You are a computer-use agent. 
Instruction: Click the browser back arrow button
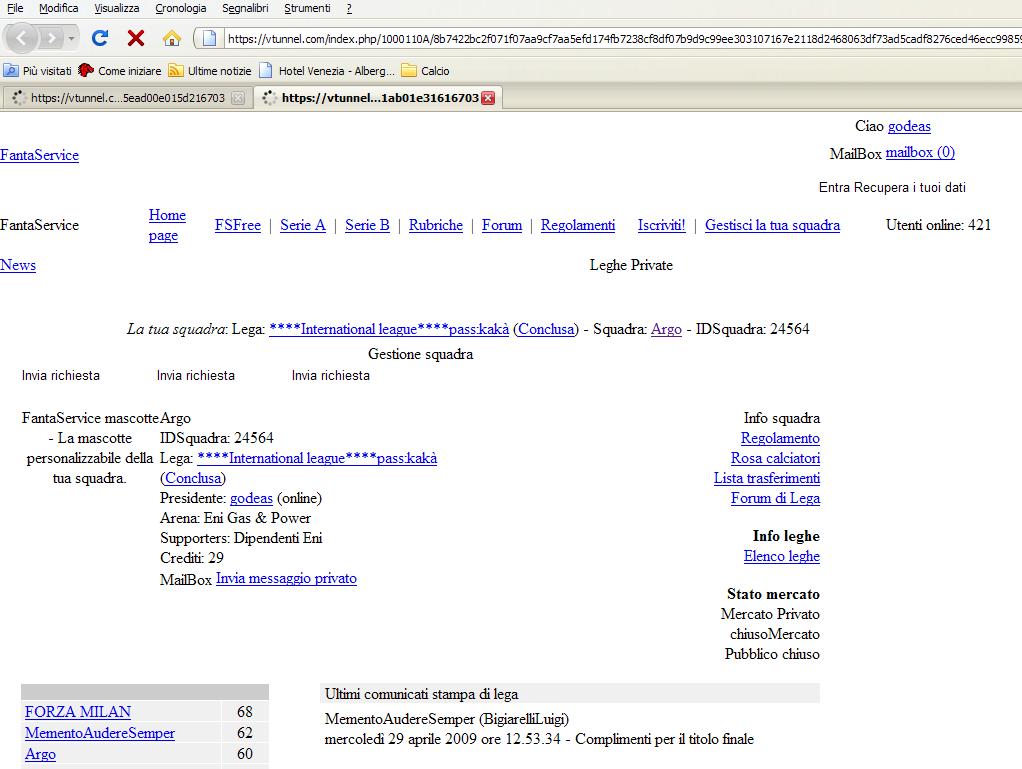click(22, 38)
